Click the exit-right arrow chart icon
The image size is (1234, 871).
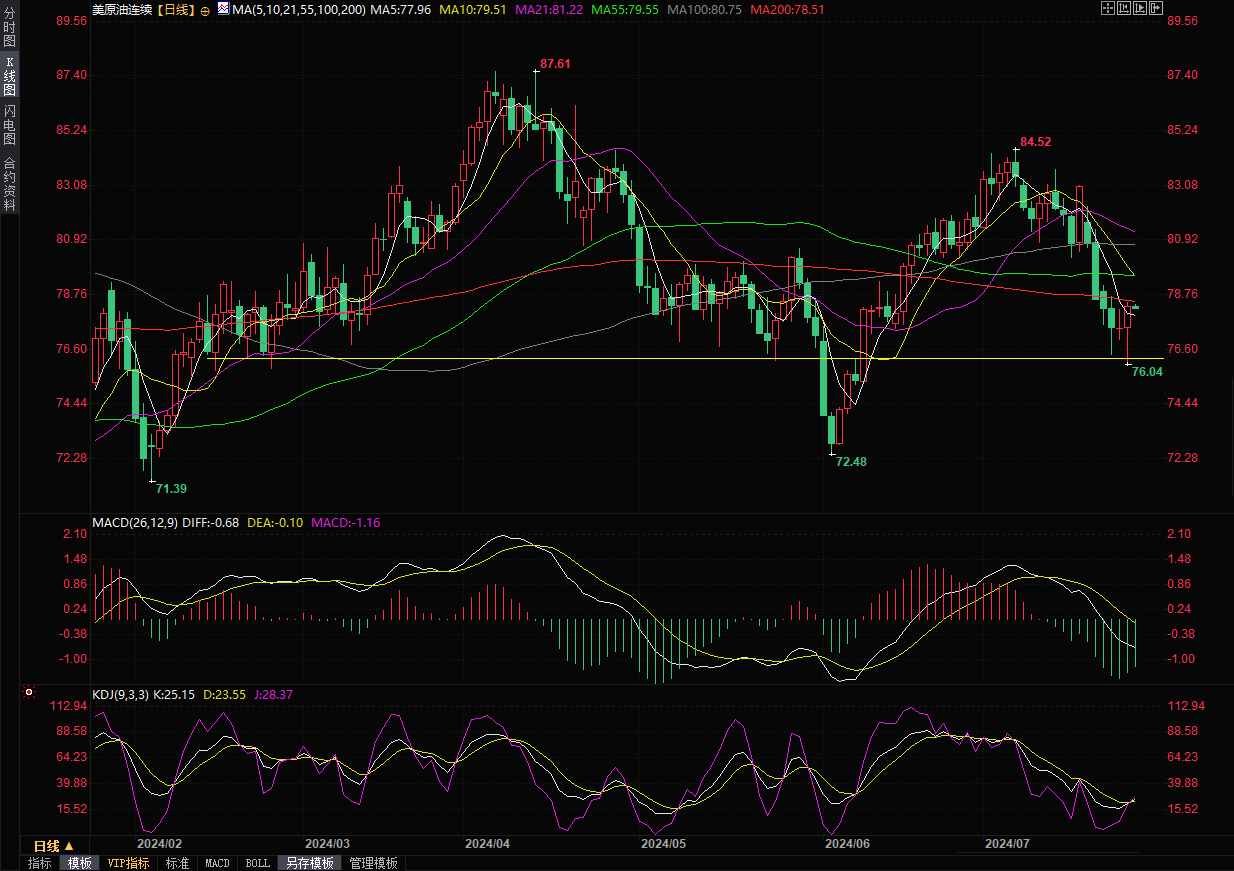(1156, 8)
